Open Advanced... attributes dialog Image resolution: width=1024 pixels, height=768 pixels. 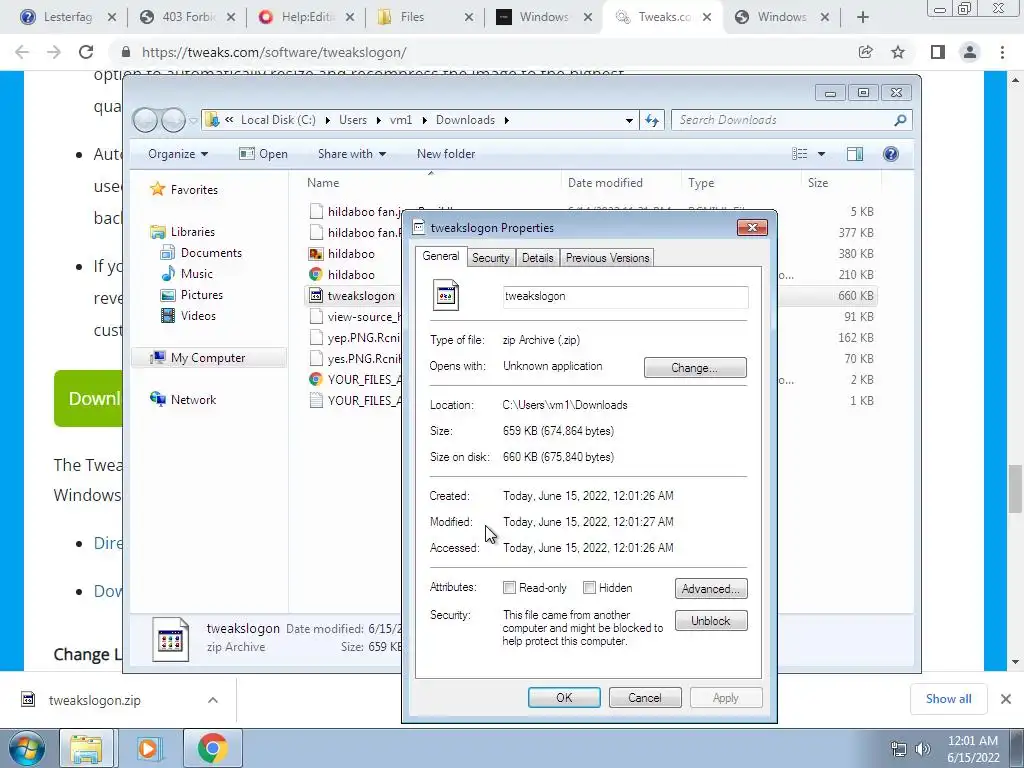711,589
